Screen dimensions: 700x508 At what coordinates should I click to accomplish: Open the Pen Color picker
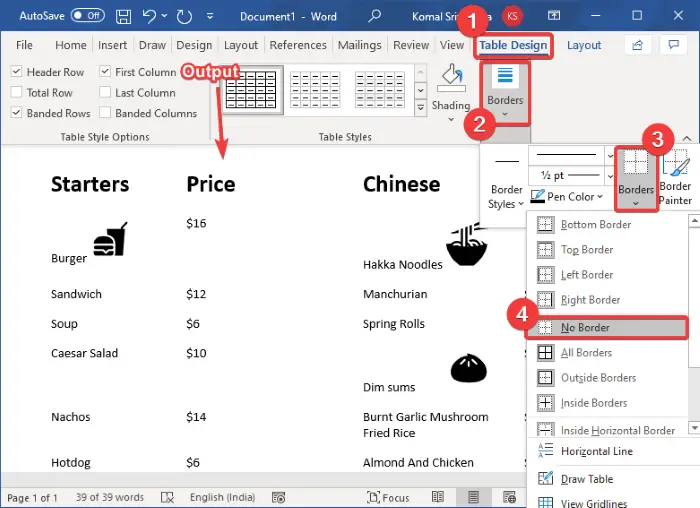[x=567, y=196]
